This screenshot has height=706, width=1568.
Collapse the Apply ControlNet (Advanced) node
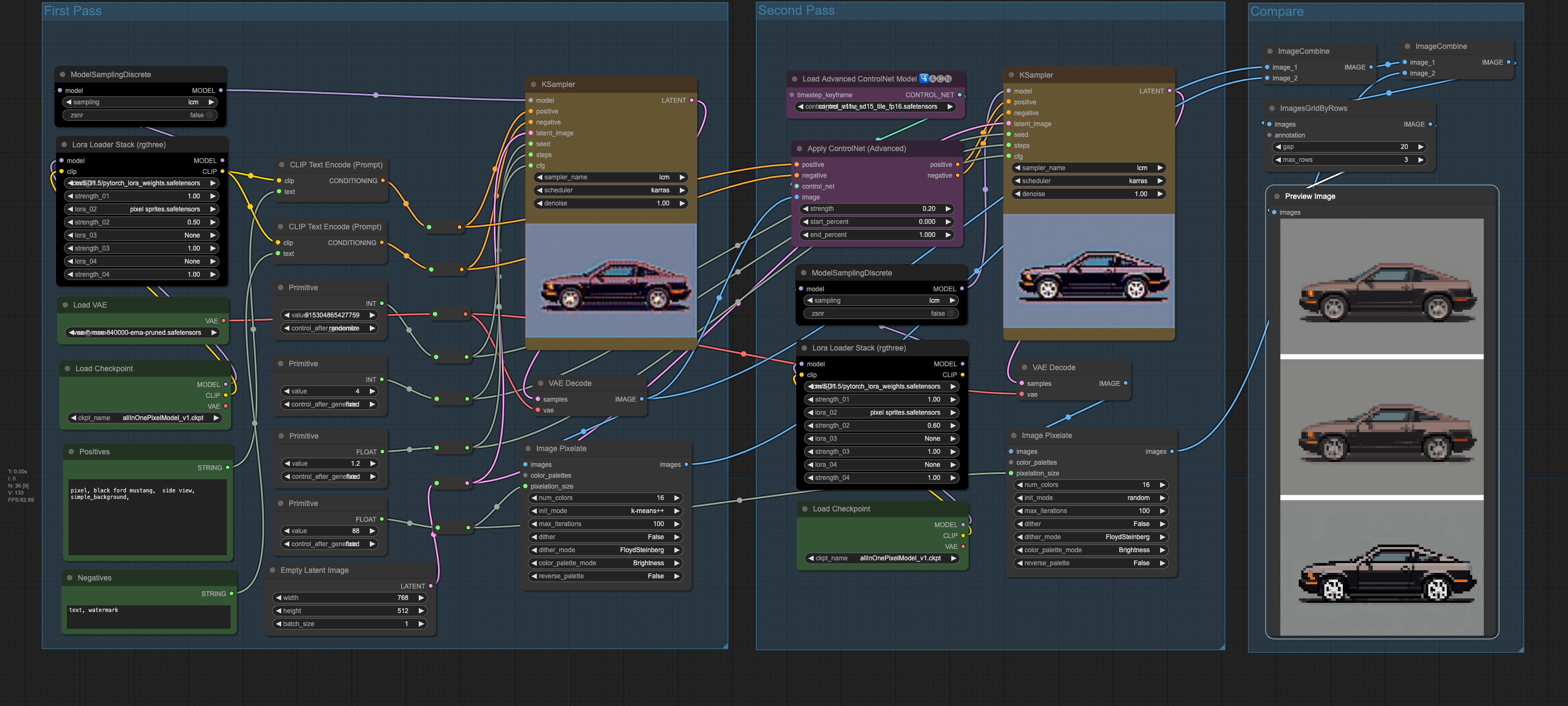click(x=799, y=148)
